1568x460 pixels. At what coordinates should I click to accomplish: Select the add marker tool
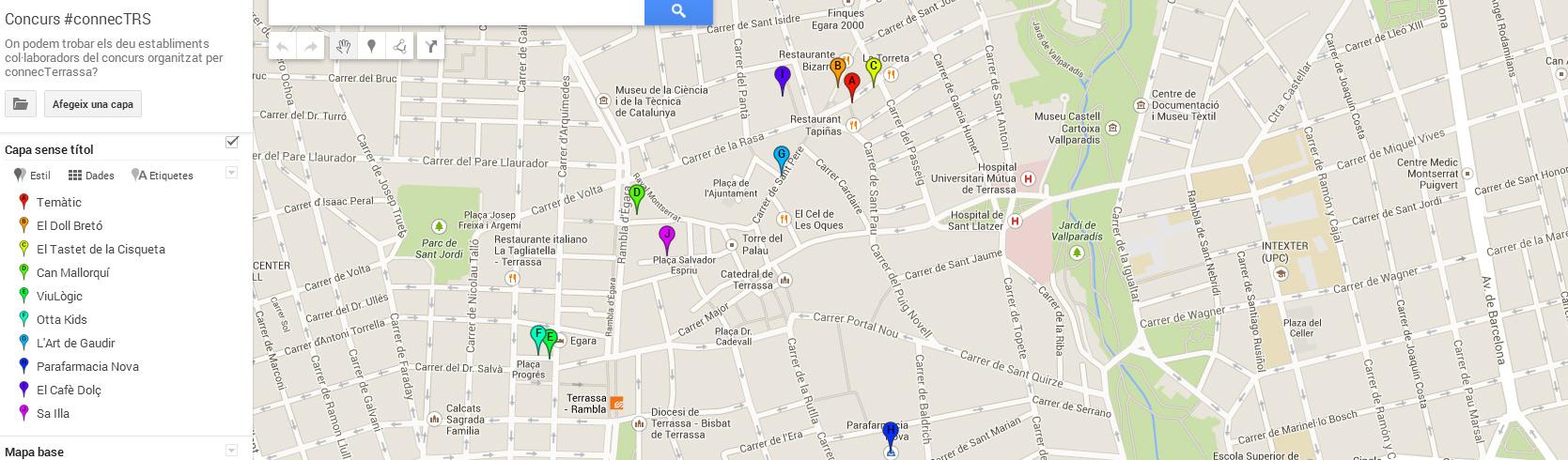(371, 46)
